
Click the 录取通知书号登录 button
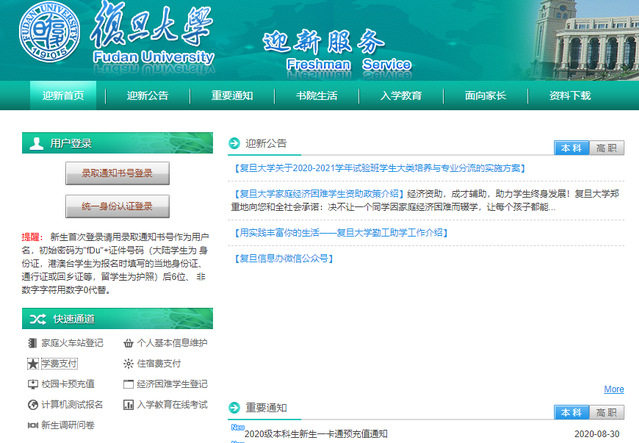pos(117,173)
